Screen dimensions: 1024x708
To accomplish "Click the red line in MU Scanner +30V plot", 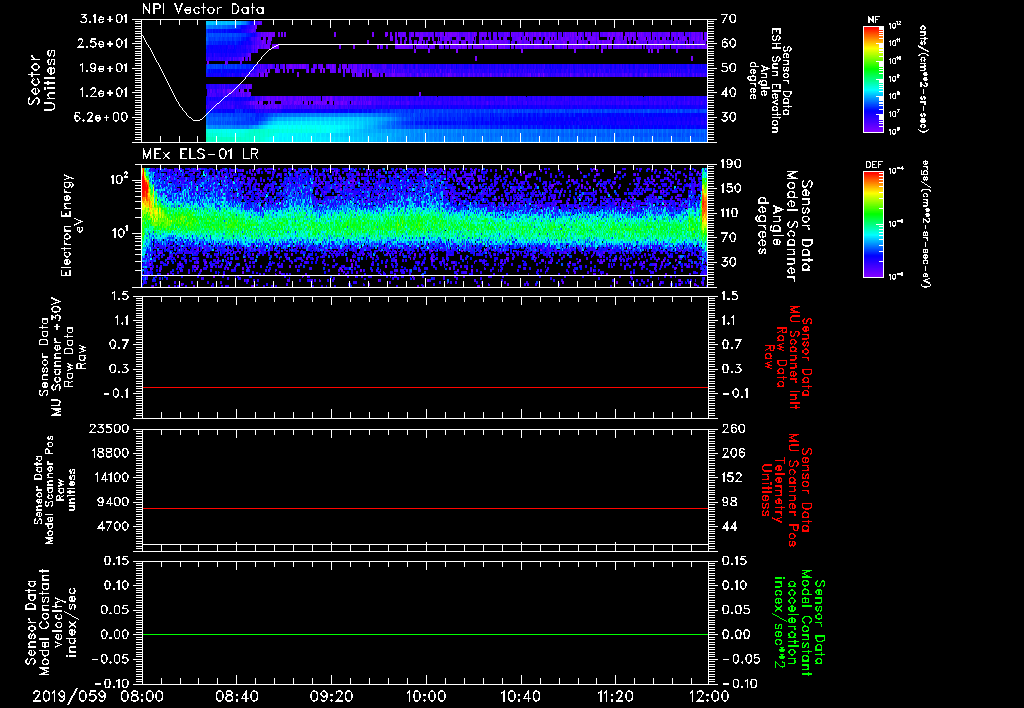I will 425,387.
